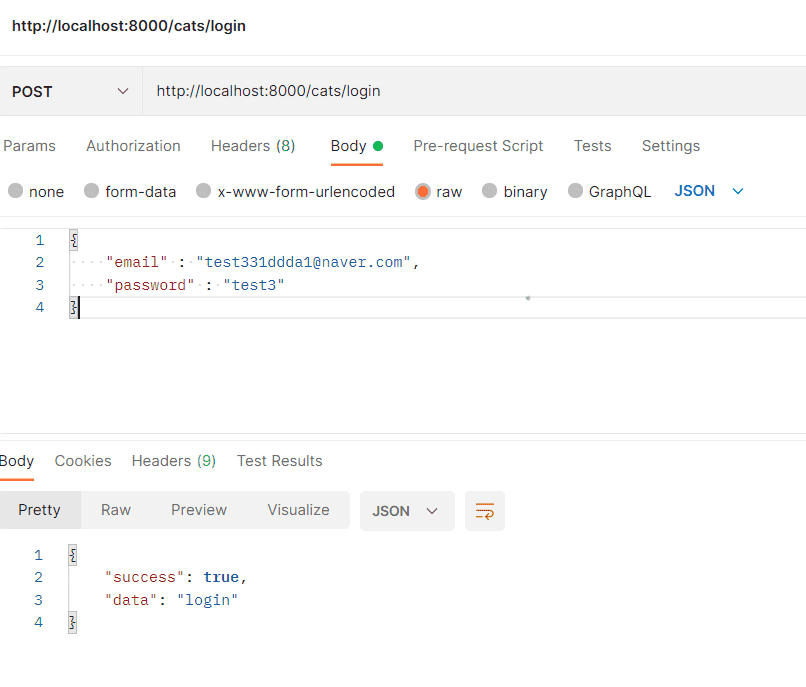
Task: Select the none body type radio
Action: pos(15,191)
